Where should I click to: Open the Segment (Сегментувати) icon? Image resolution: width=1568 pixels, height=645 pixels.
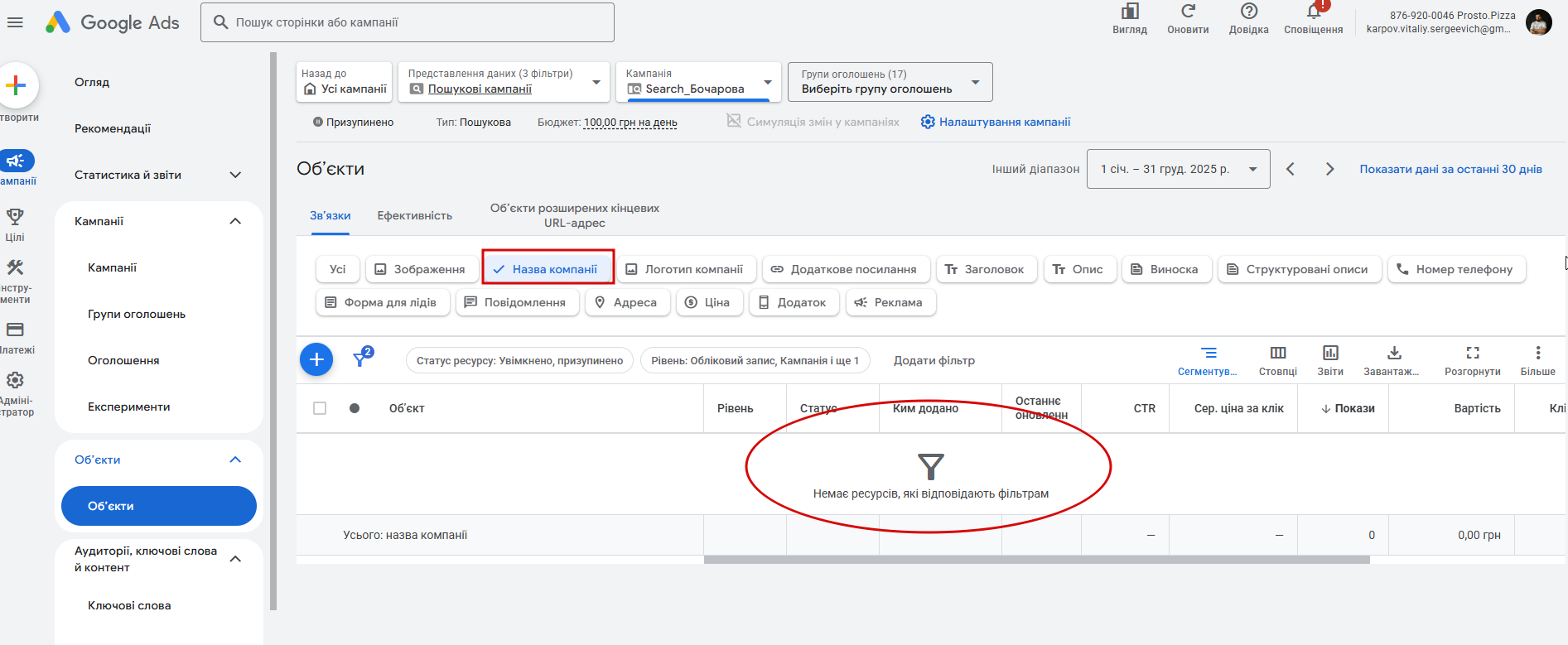click(x=1209, y=354)
